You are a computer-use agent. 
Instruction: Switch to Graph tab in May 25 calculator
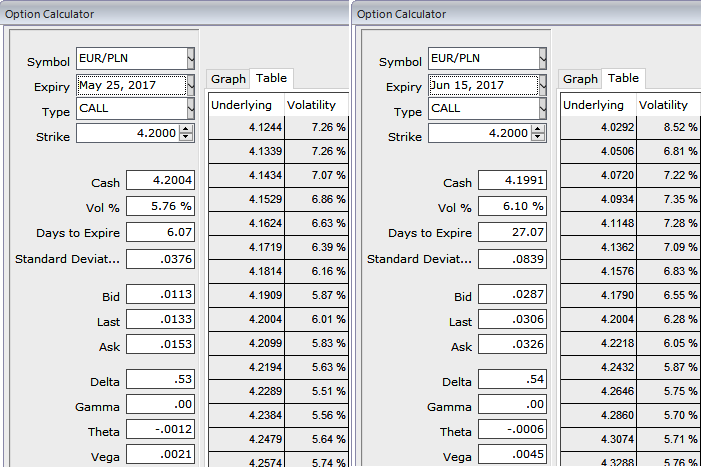coord(228,79)
